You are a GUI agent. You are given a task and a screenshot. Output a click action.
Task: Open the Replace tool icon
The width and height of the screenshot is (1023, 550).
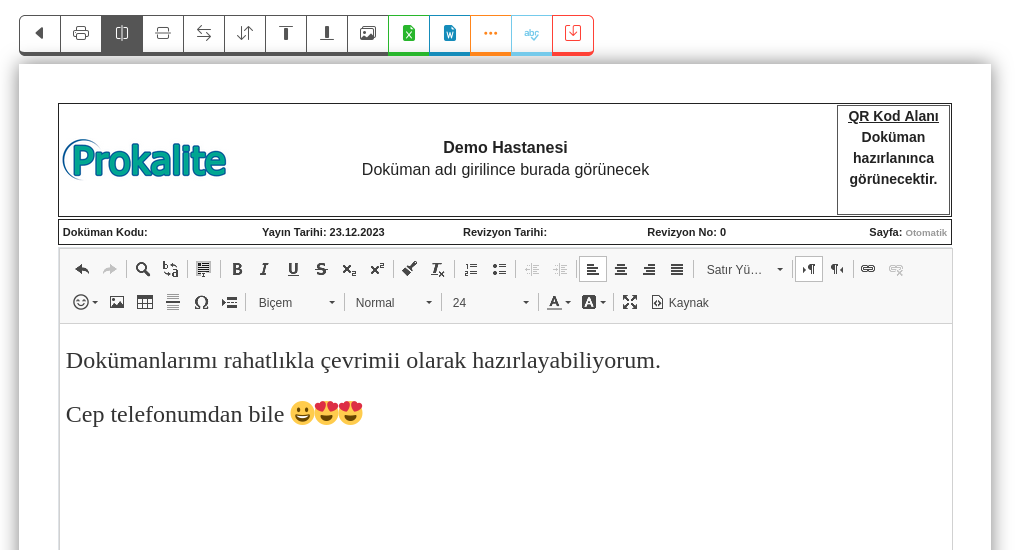(170, 269)
